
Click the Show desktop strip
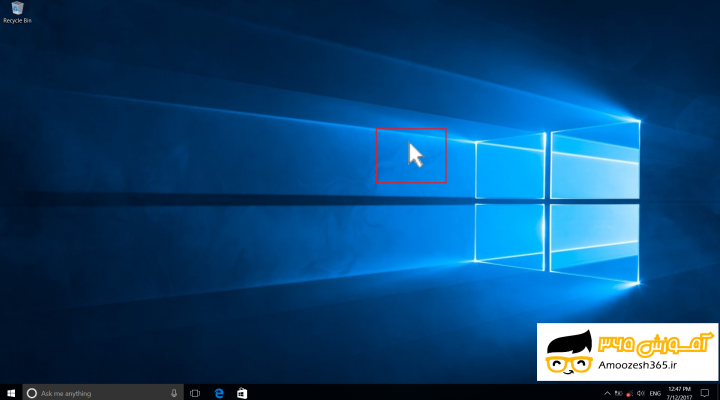coord(718,393)
